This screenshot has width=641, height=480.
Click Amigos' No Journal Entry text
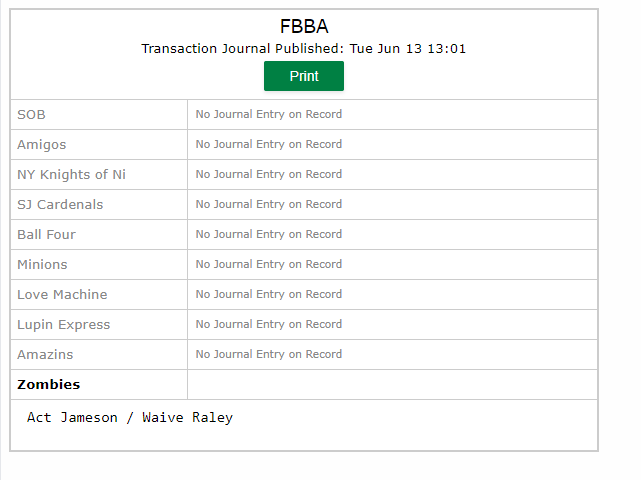269,144
